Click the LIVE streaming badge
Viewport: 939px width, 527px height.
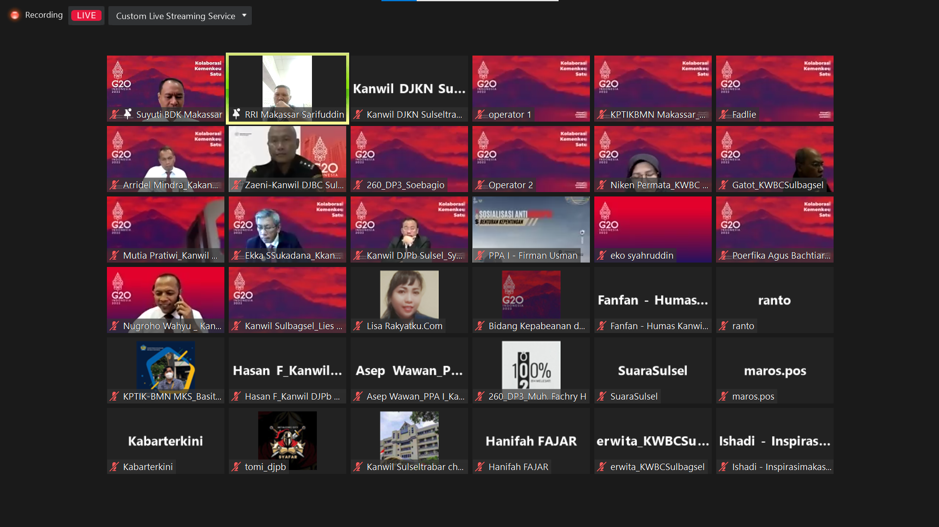[86, 16]
